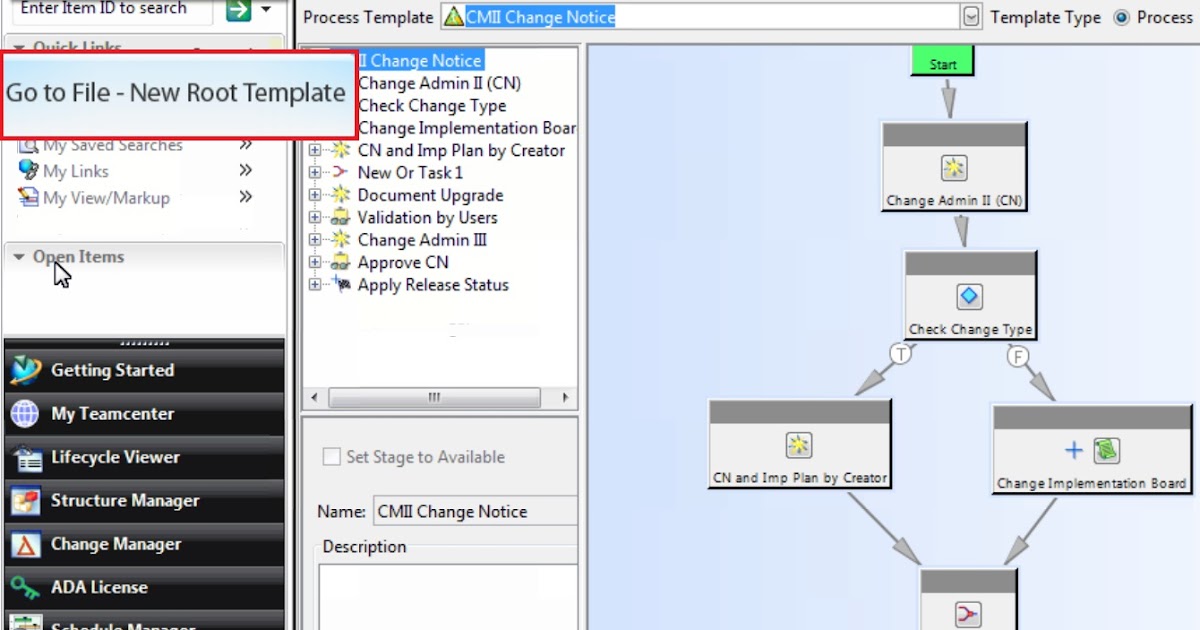Open the Change Manager application
The image size is (1200, 630).
pos(144,544)
